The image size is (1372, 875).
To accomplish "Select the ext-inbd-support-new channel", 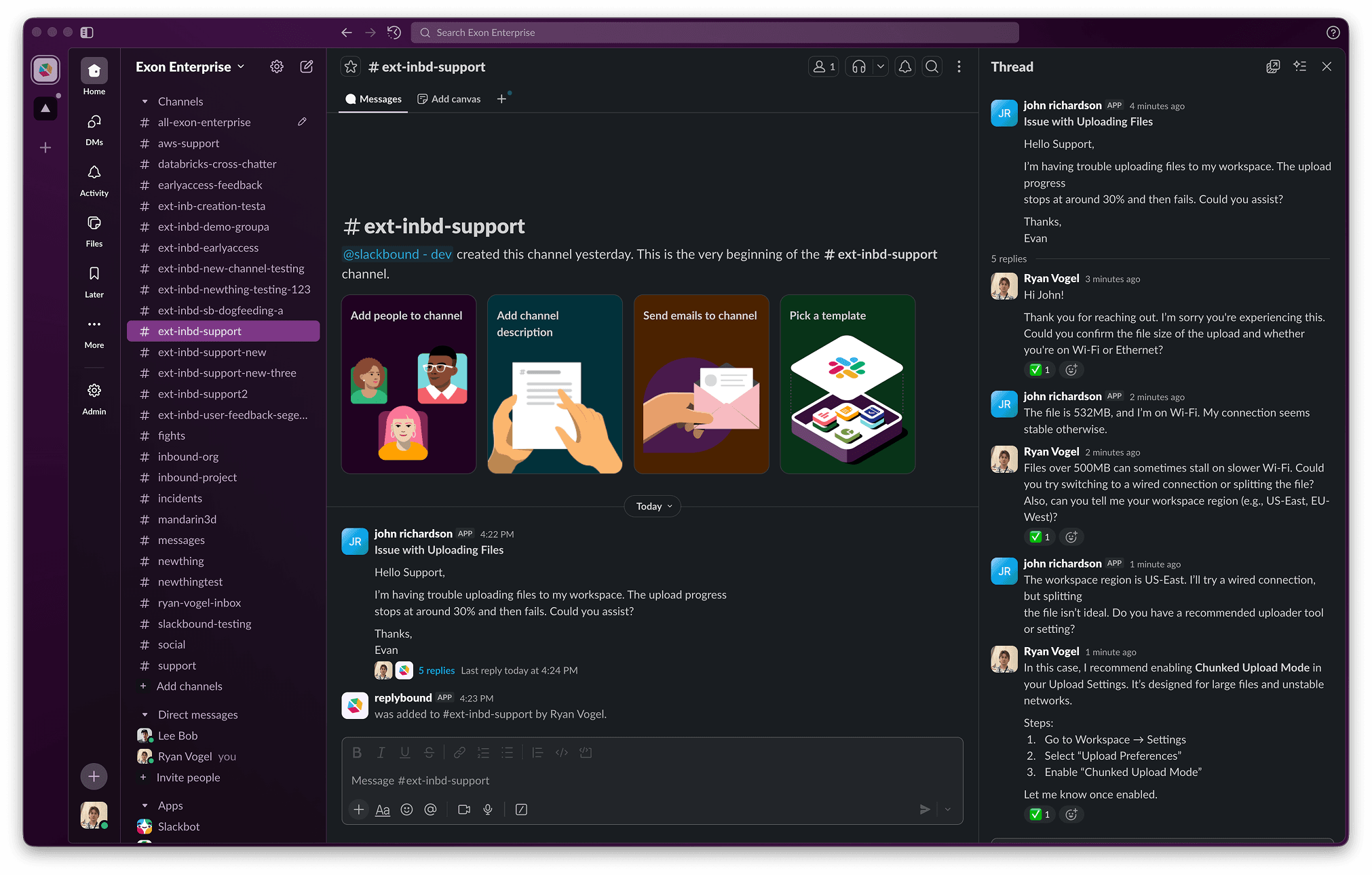I will tap(223, 352).
